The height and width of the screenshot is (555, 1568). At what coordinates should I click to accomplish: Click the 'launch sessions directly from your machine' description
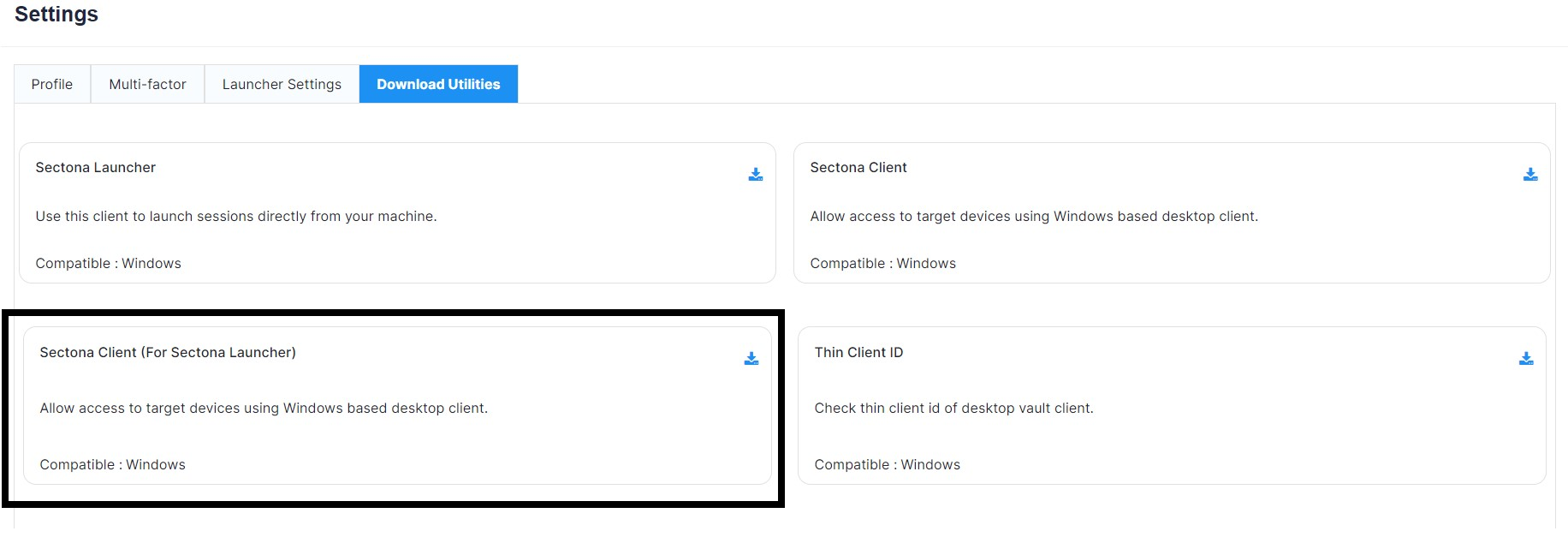click(x=236, y=217)
